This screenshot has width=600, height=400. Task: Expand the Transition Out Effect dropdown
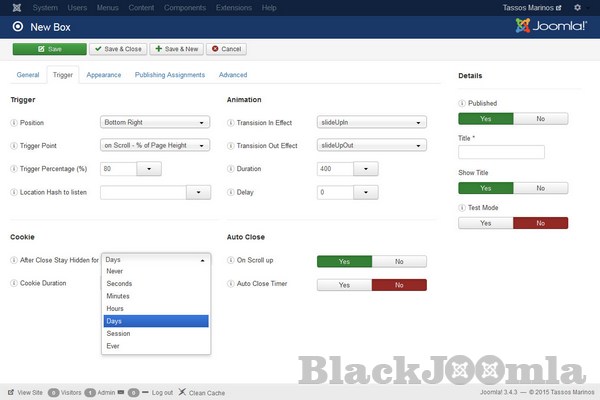[371, 145]
